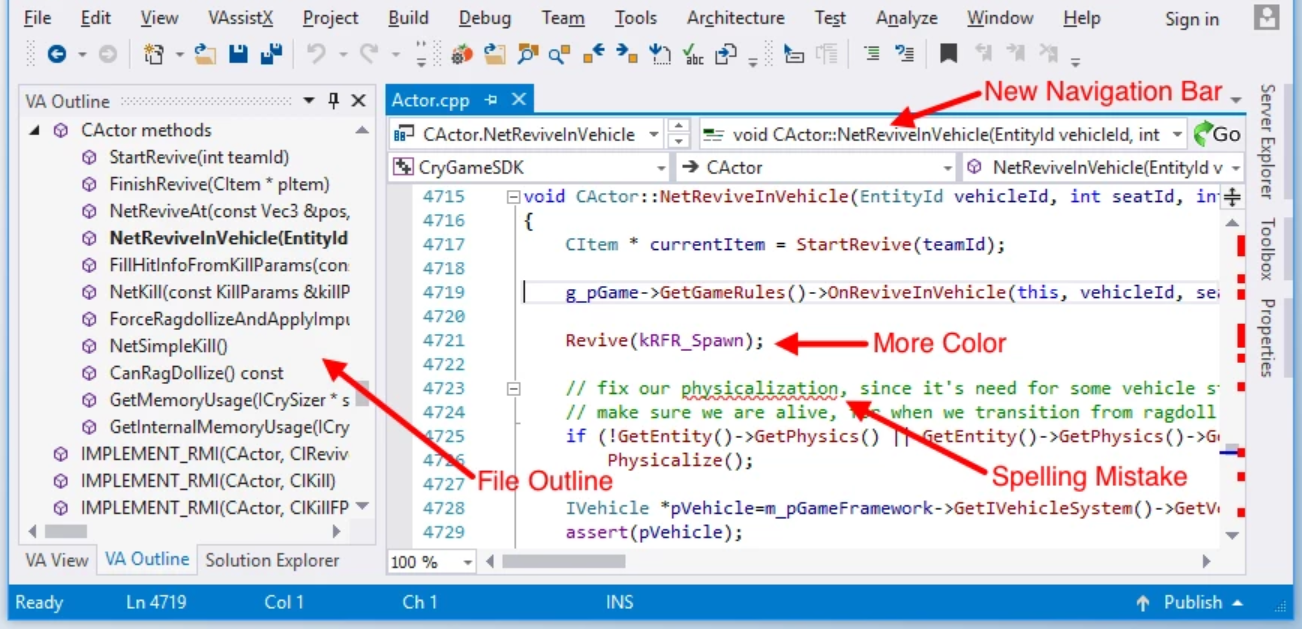
Task: Click the Open File toolbar icon
Action: (x=206, y=52)
